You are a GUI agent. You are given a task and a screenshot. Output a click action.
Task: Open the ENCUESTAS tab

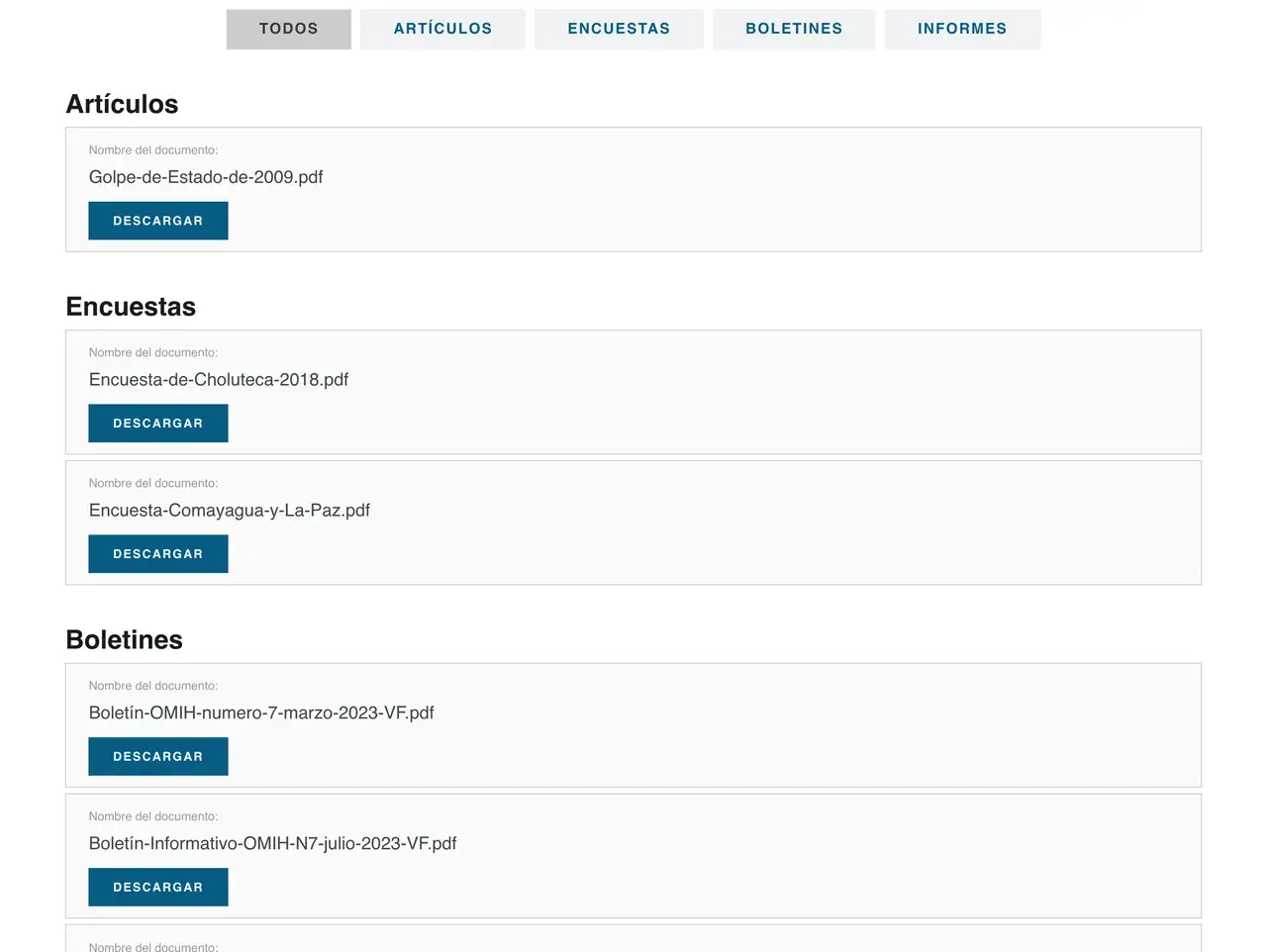coord(619,29)
